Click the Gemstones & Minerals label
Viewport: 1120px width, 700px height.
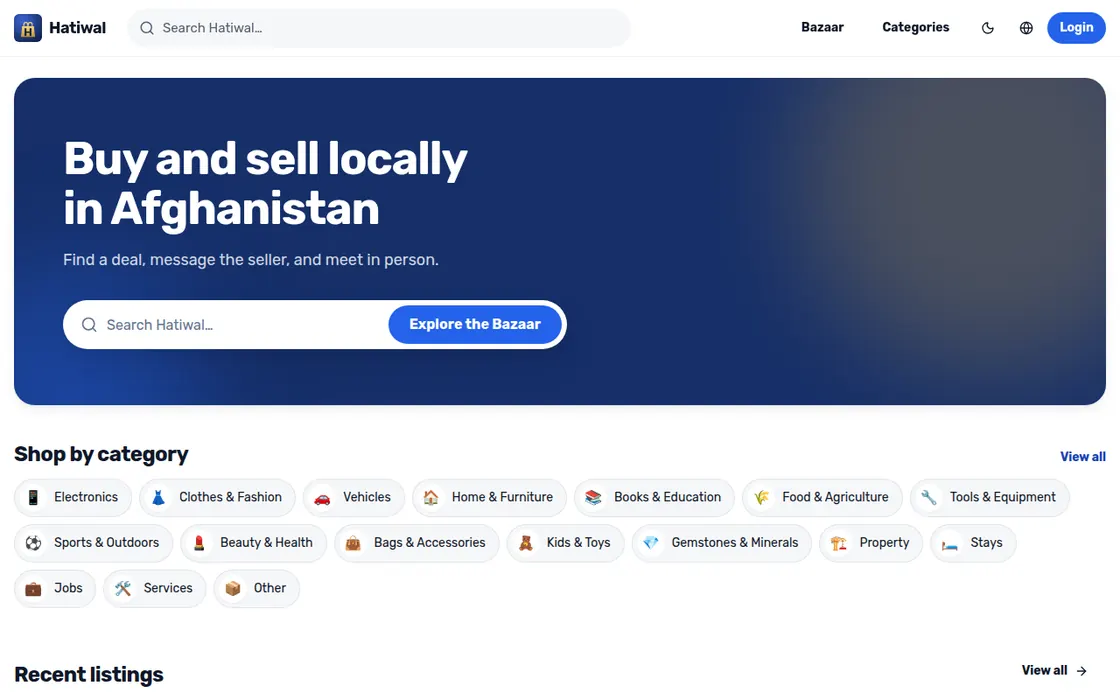pos(734,543)
